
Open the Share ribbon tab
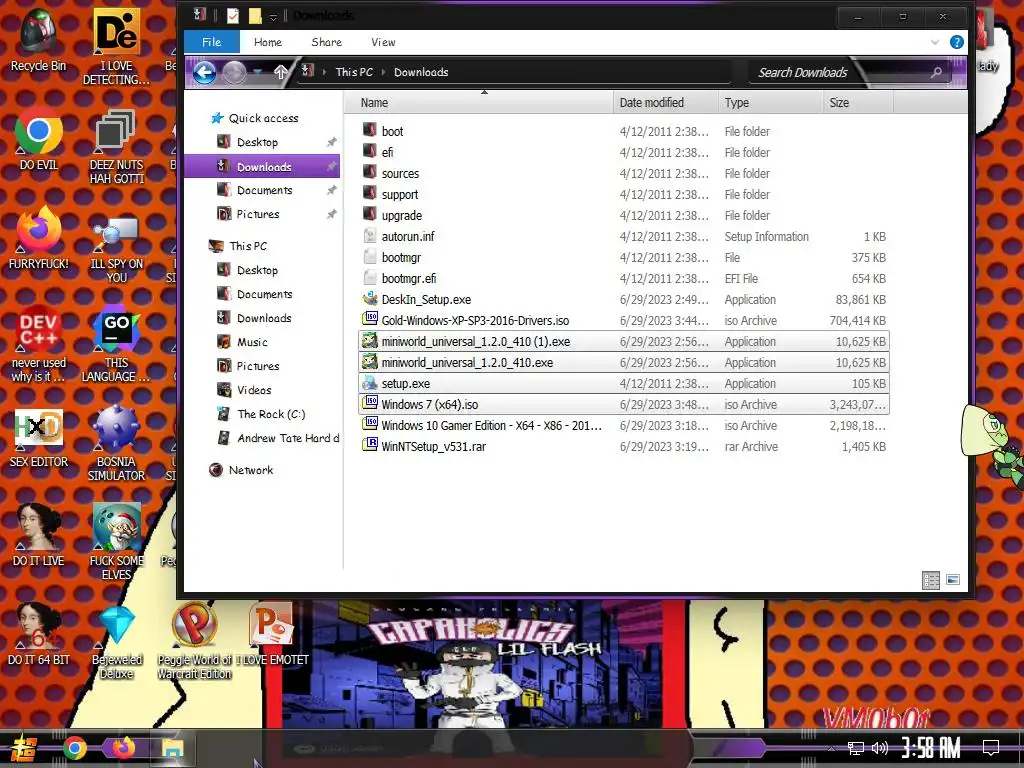(x=327, y=42)
